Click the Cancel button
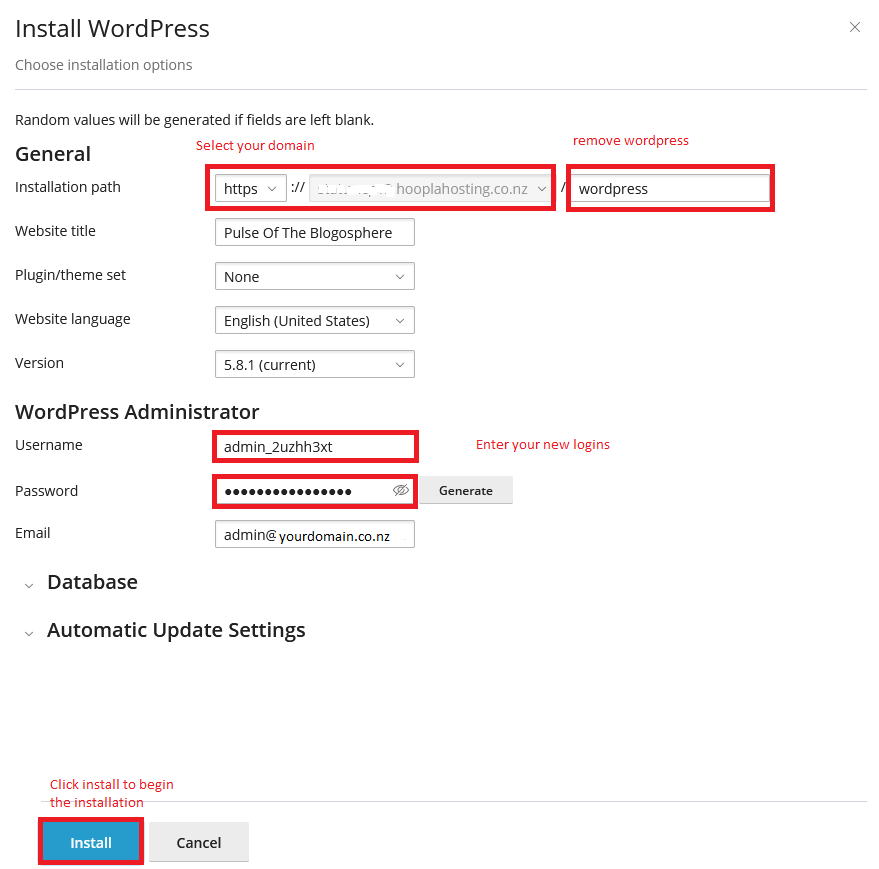The image size is (879, 869). click(x=199, y=843)
